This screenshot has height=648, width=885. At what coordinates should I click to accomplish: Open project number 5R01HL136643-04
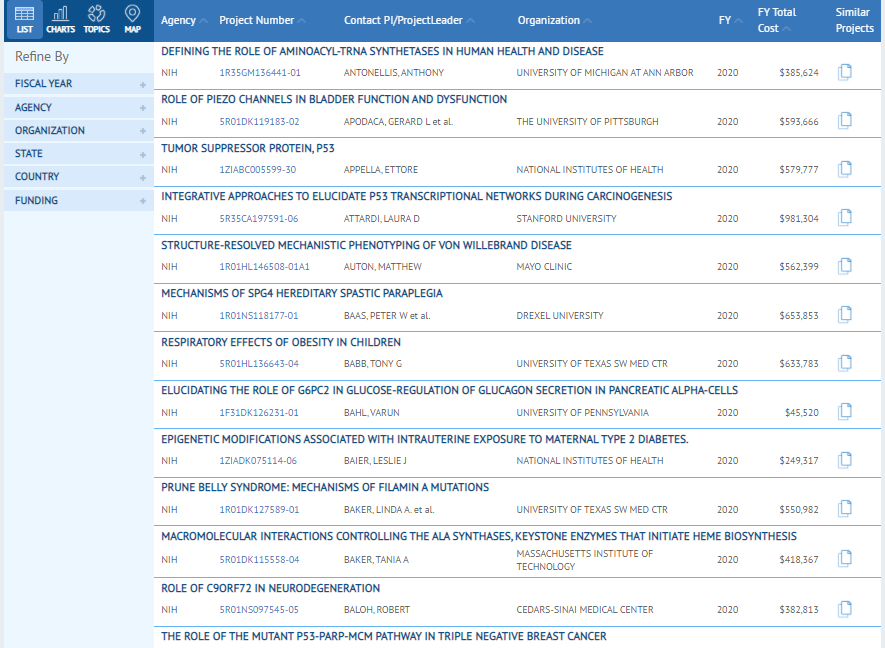(259, 364)
